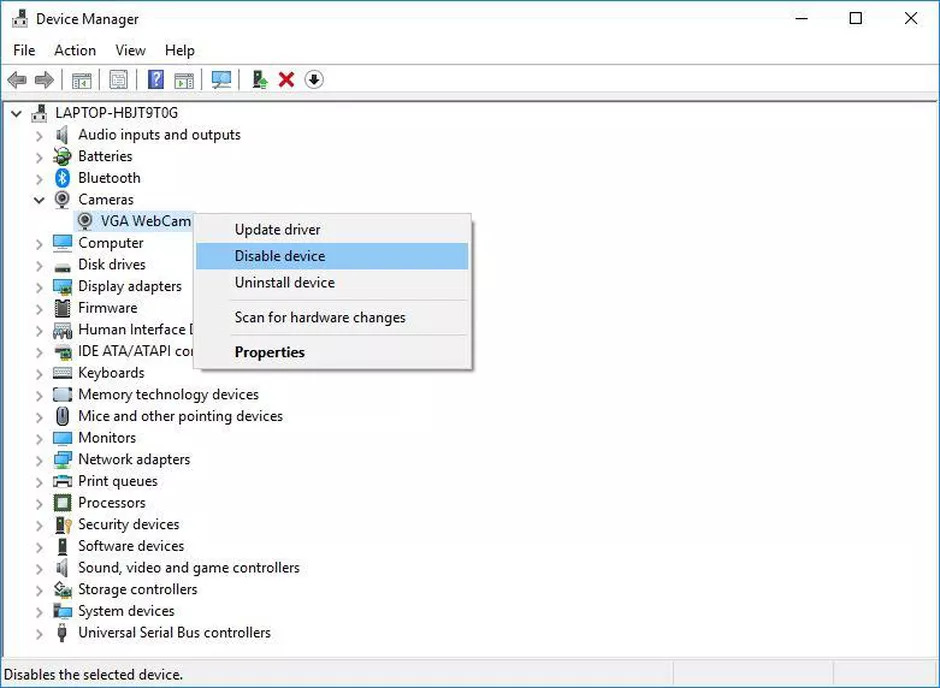Select the Universal Serial Bus controllers label

click(x=174, y=633)
